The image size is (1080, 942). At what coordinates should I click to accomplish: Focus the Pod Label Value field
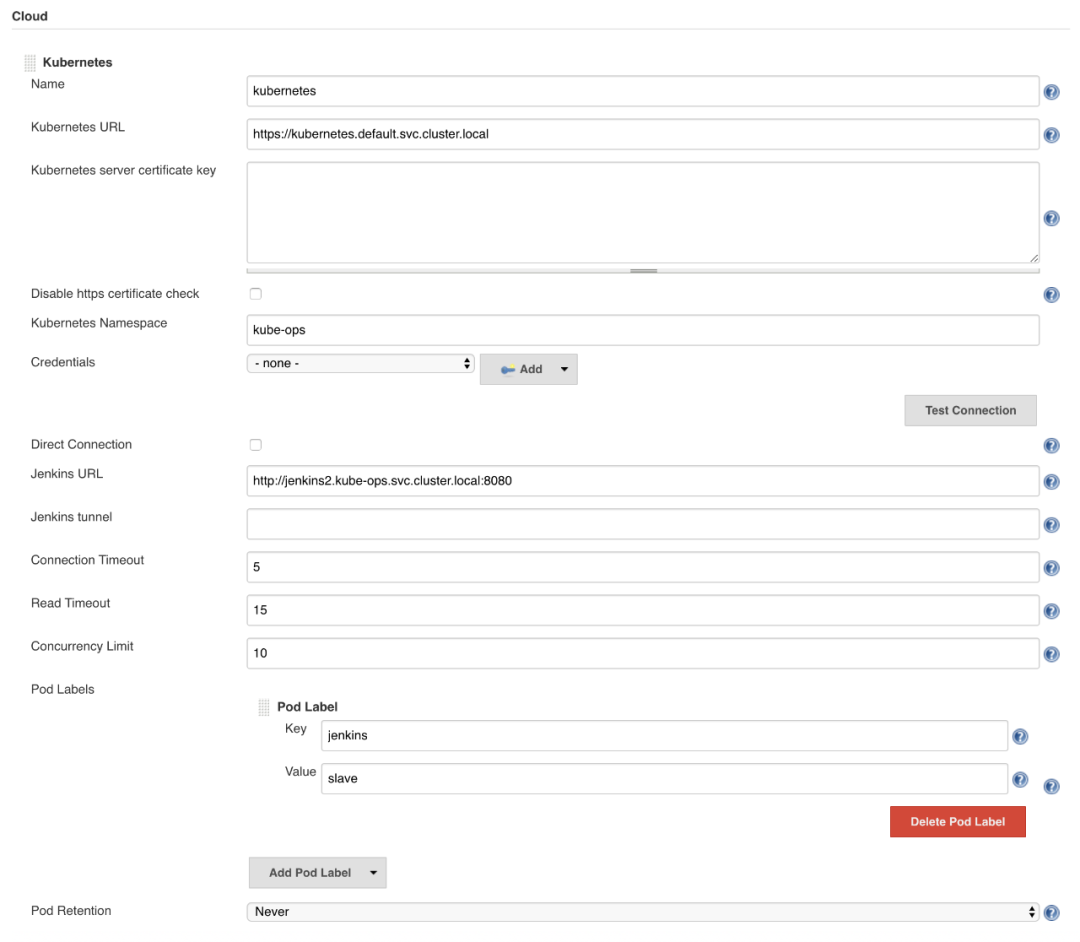[664, 779]
